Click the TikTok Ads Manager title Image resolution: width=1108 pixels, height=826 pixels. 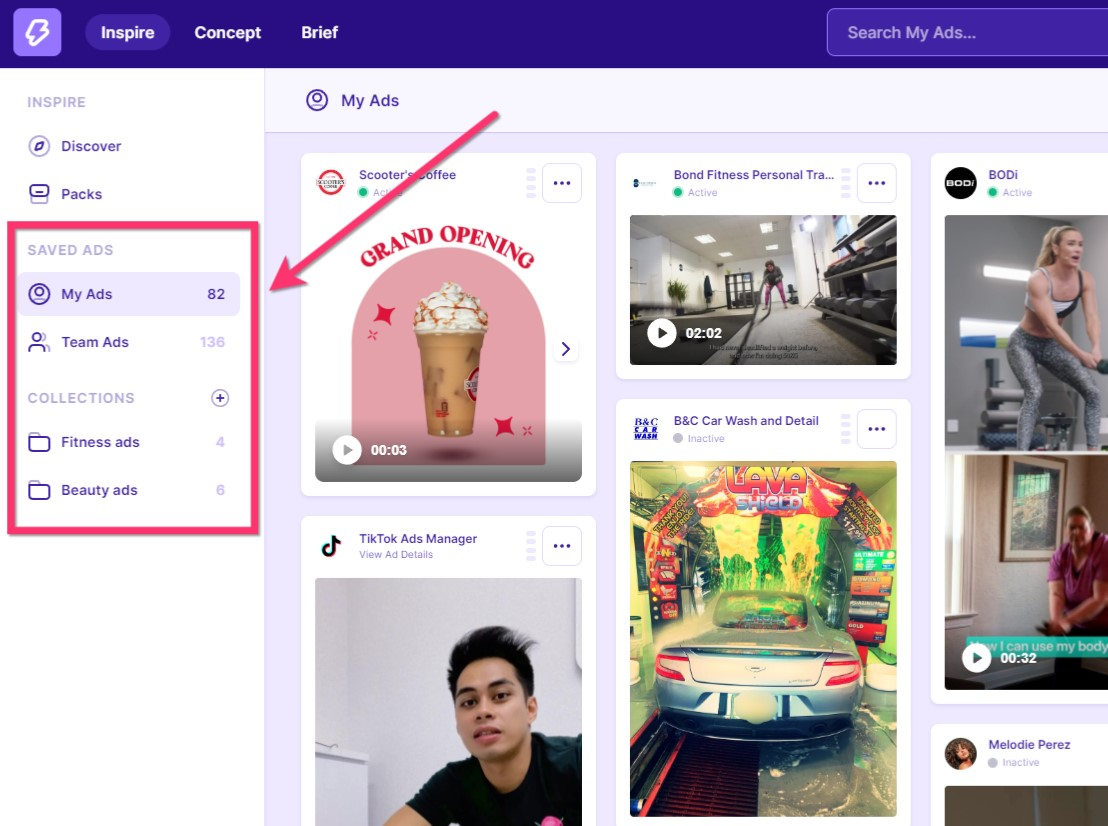[x=418, y=538]
